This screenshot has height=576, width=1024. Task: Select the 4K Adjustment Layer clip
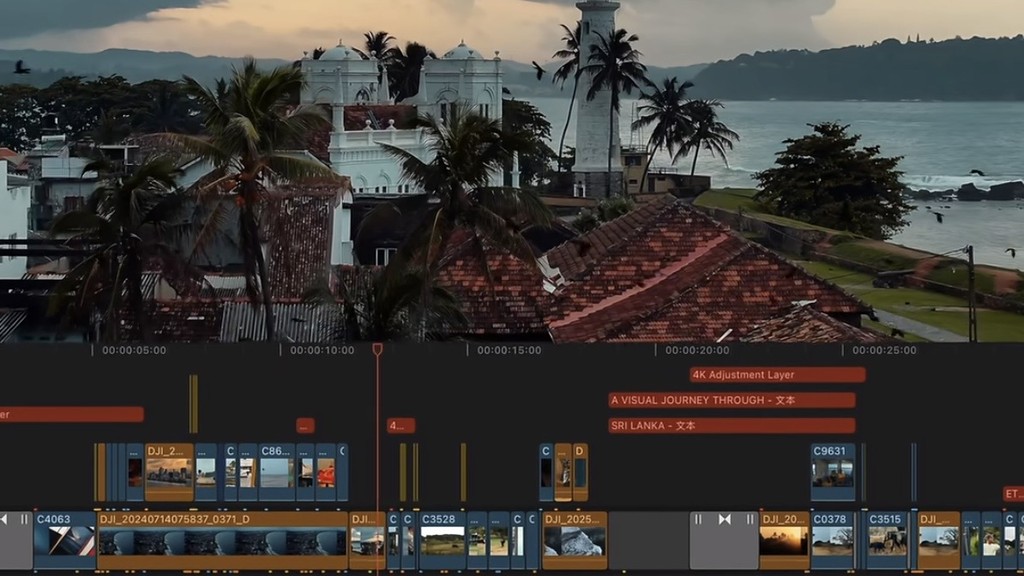click(x=778, y=375)
